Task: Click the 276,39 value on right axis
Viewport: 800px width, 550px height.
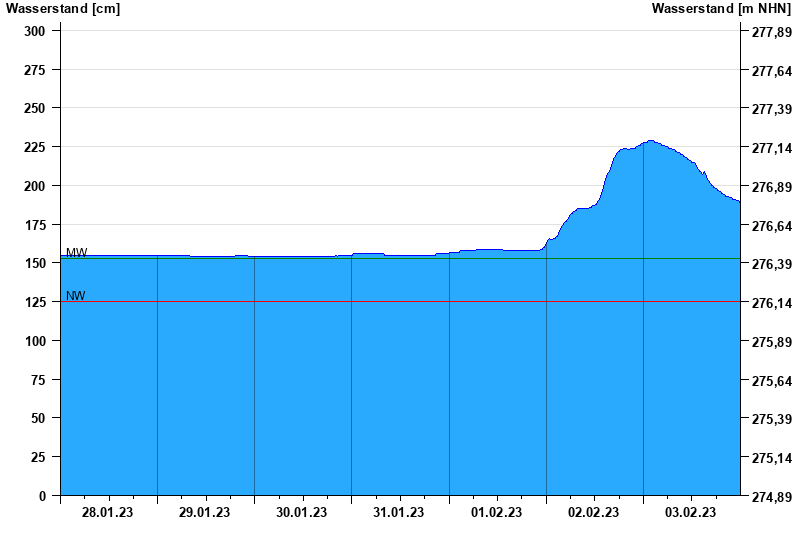Action: coord(772,264)
